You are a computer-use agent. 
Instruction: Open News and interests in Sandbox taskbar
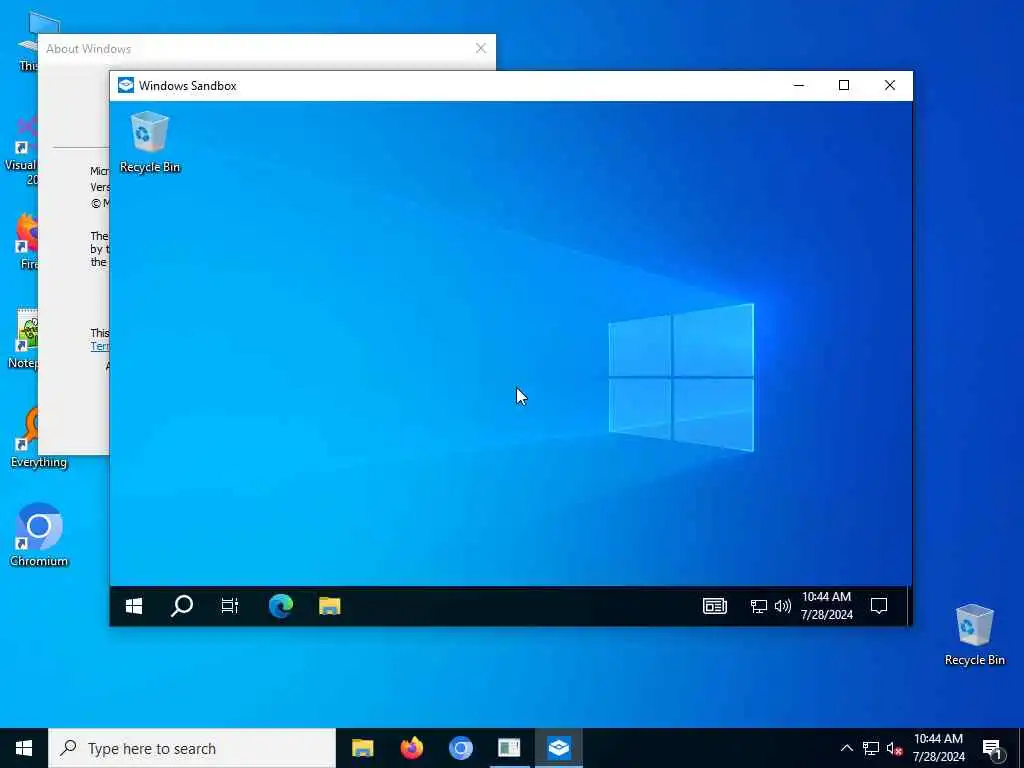point(714,606)
